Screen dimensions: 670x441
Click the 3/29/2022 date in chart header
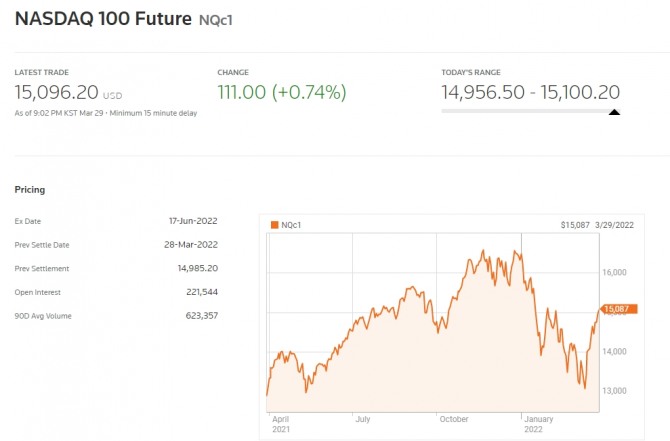(x=615, y=225)
